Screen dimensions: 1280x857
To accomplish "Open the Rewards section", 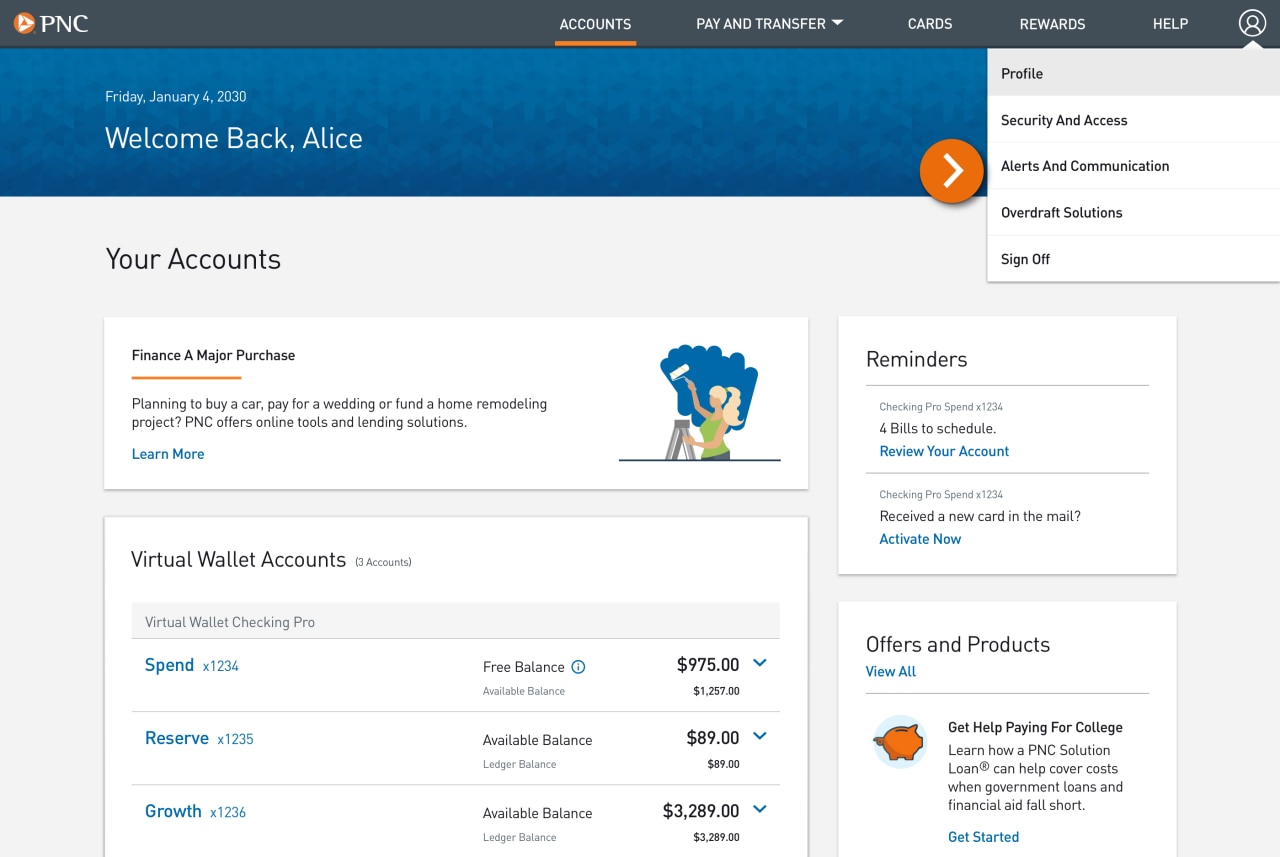I will tap(1052, 23).
